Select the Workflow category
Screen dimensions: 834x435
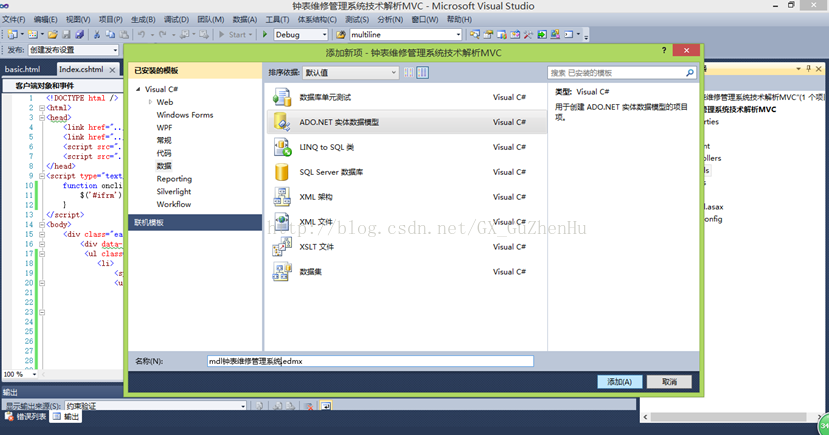174,204
